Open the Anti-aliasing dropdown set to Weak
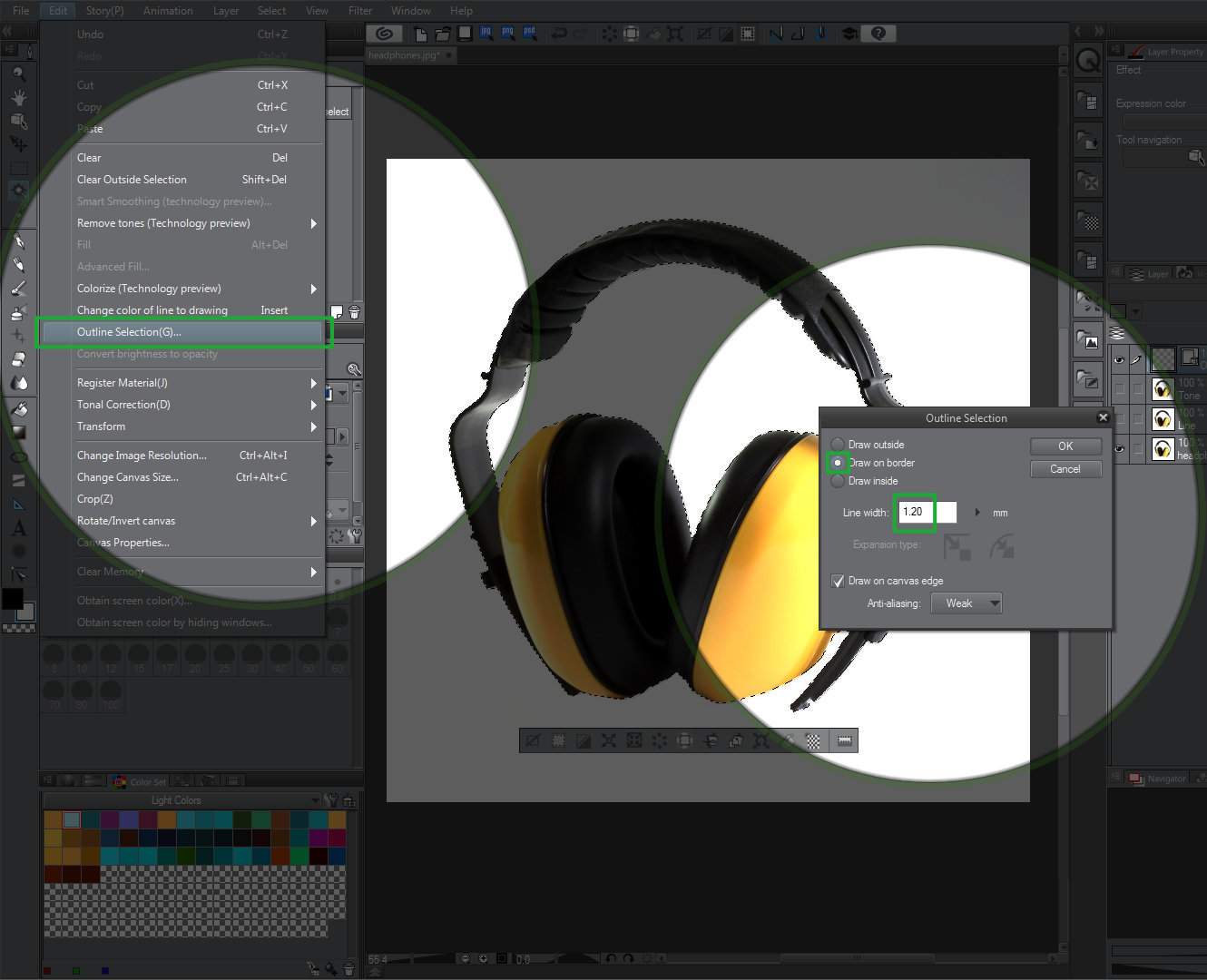 point(967,603)
